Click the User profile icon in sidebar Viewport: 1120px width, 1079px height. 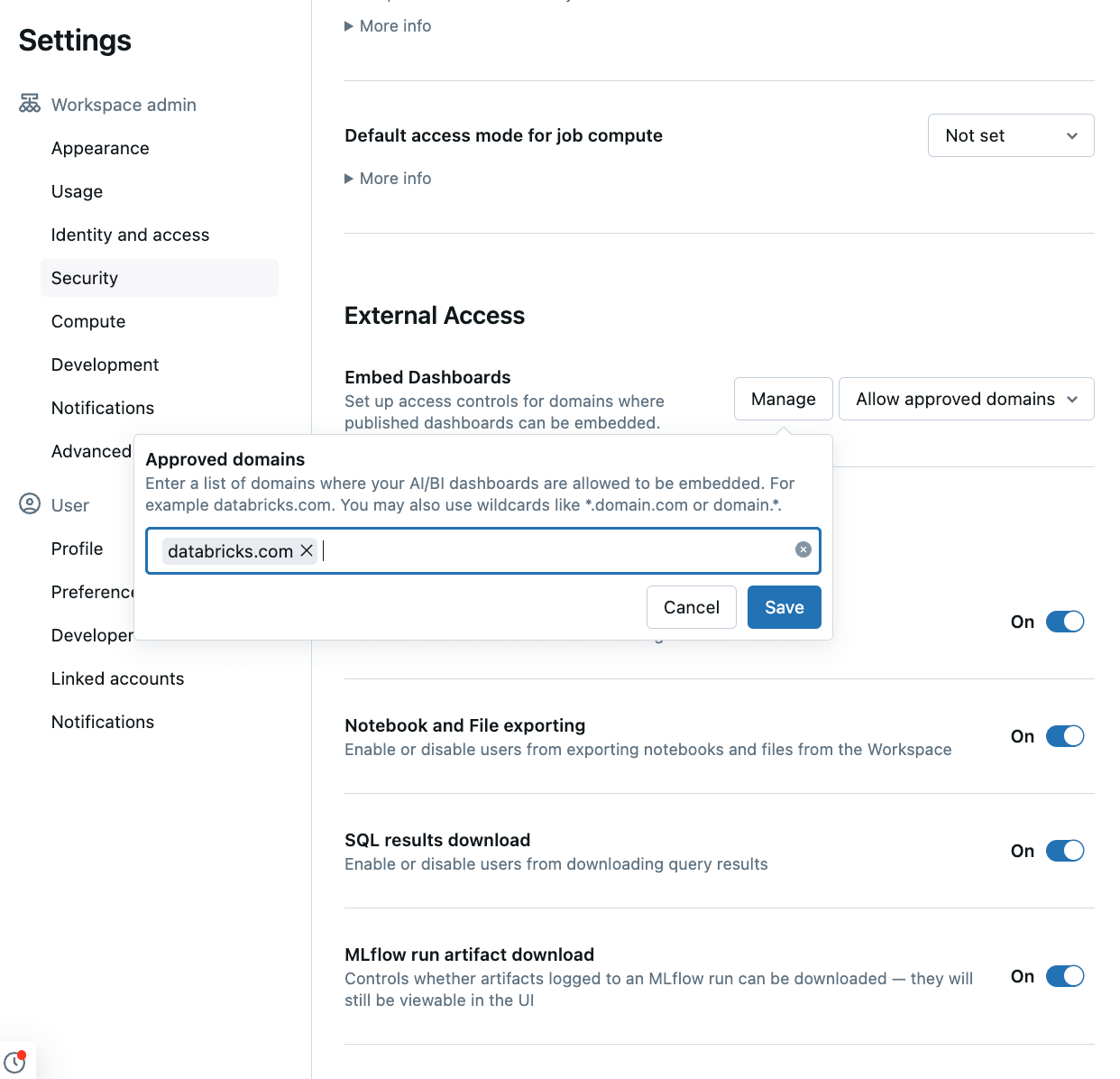[x=30, y=504]
